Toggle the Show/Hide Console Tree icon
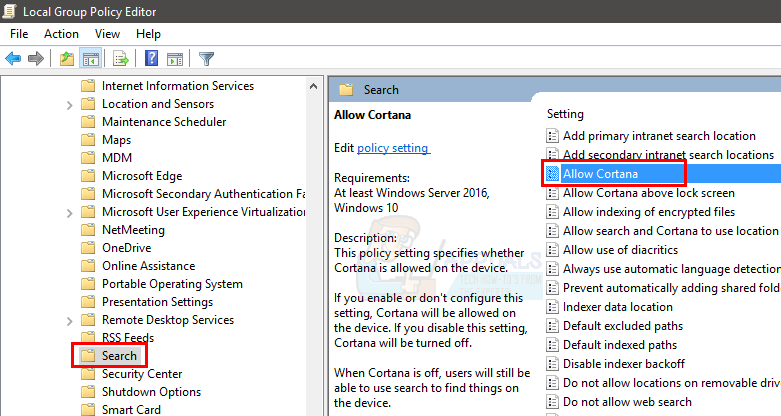 point(90,59)
